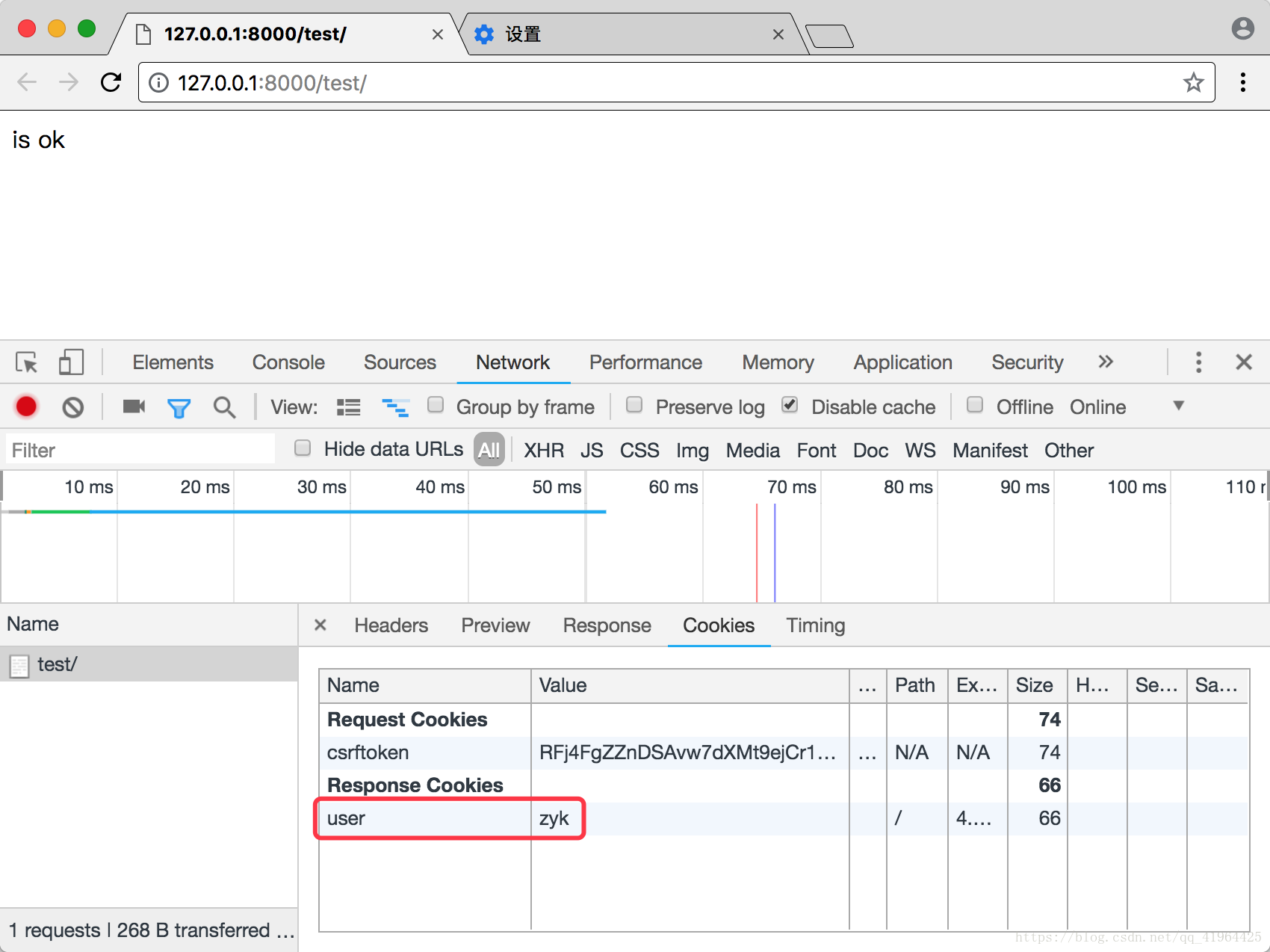Expand more DevTools tabs chevron
Viewport: 1270px width, 952px height.
[x=1106, y=362]
